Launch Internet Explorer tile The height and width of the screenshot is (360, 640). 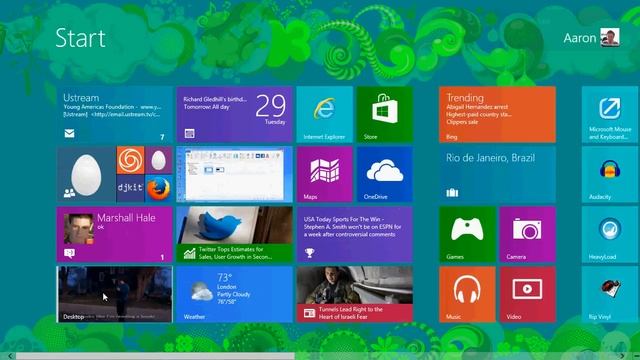324,114
